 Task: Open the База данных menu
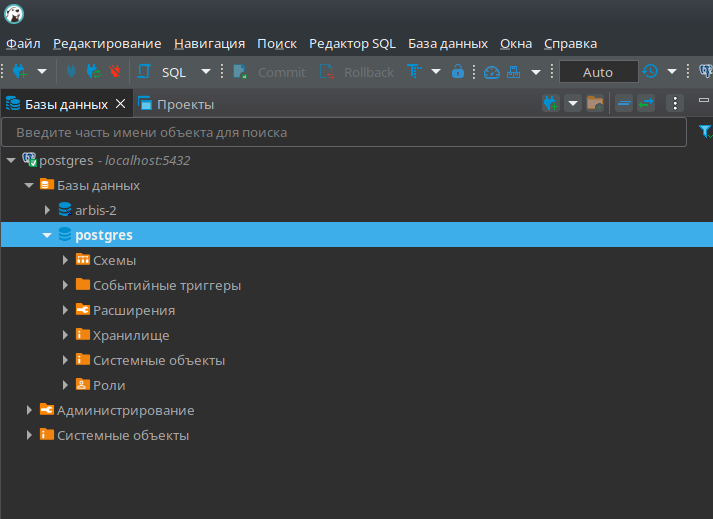(x=448, y=44)
